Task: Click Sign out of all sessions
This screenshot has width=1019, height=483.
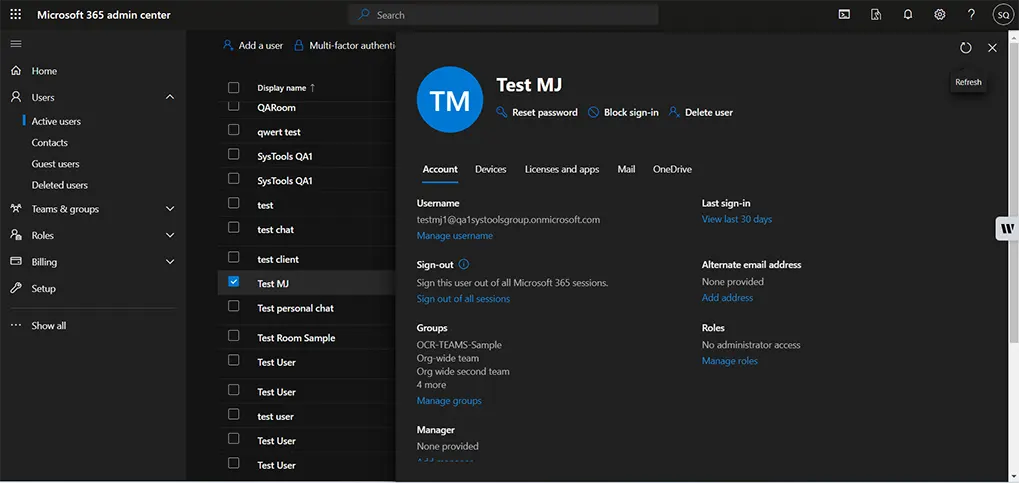Action: click(x=463, y=299)
